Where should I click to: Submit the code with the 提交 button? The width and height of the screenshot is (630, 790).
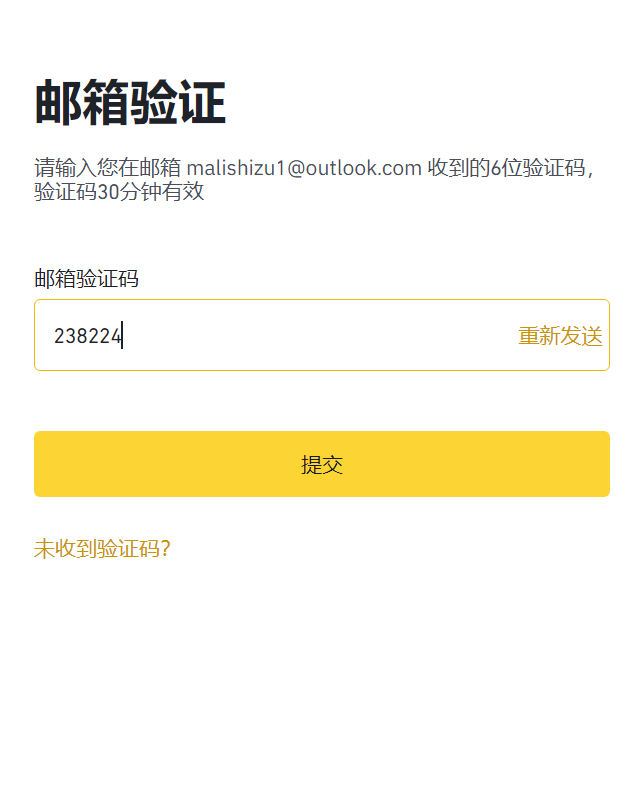click(x=321, y=464)
